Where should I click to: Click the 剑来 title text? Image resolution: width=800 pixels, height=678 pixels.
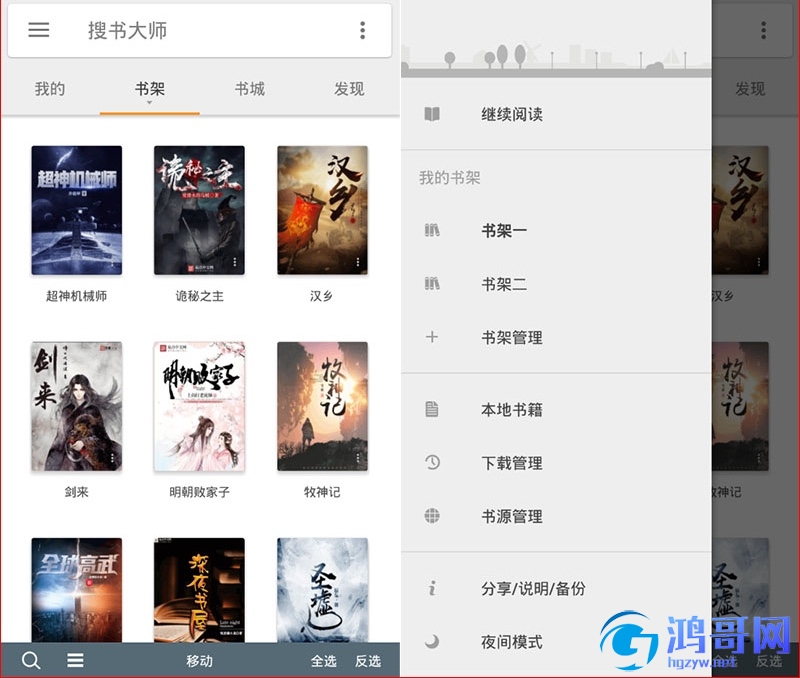[77, 492]
